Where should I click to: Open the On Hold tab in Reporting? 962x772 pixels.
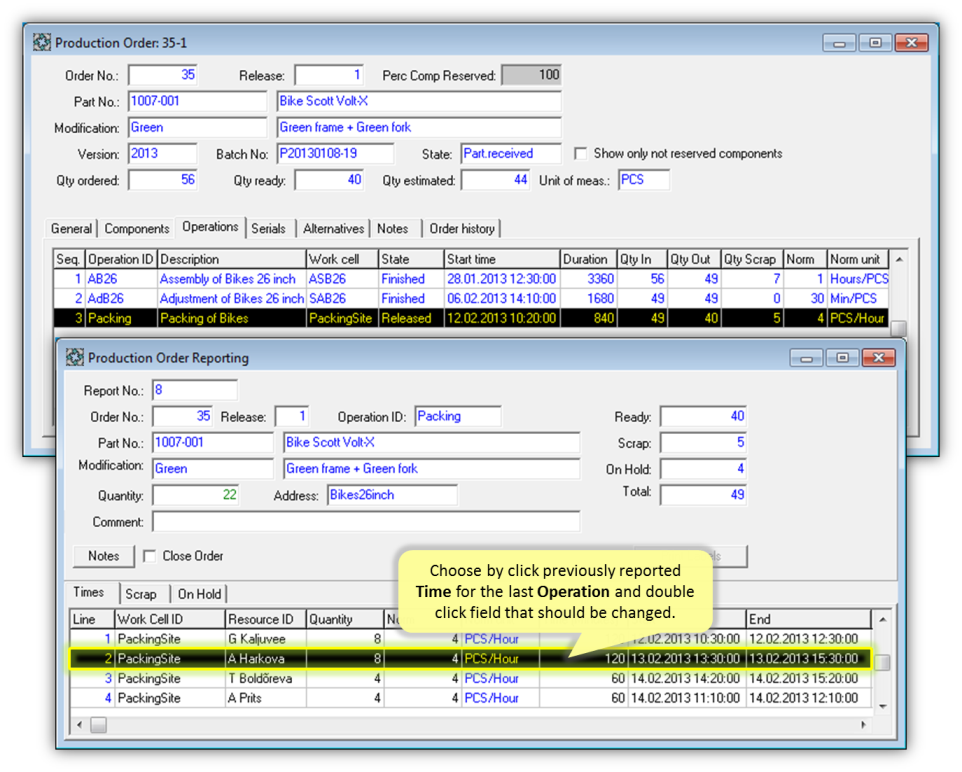tap(199, 594)
